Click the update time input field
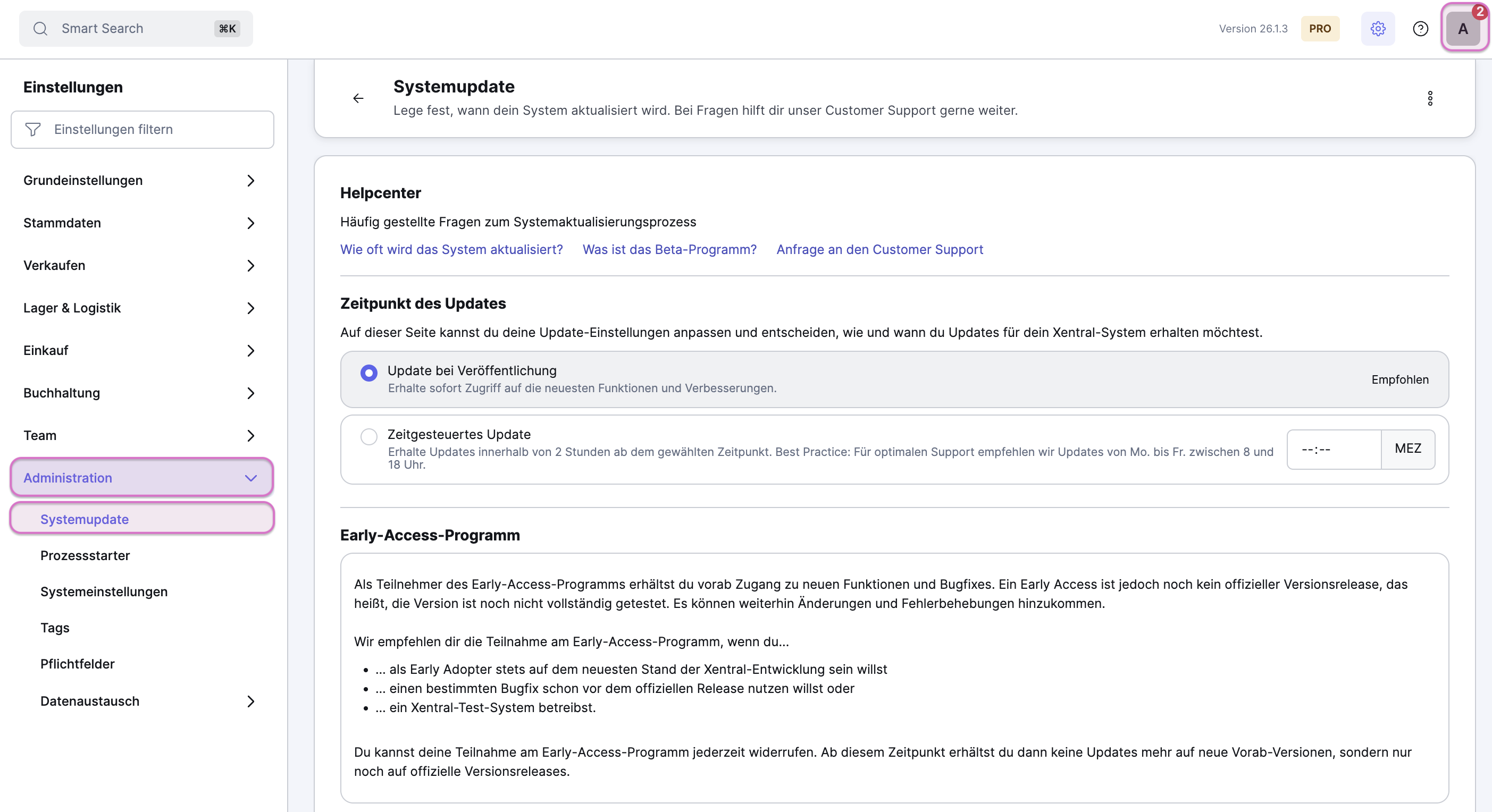Viewport: 1492px width, 812px height. (1334, 449)
